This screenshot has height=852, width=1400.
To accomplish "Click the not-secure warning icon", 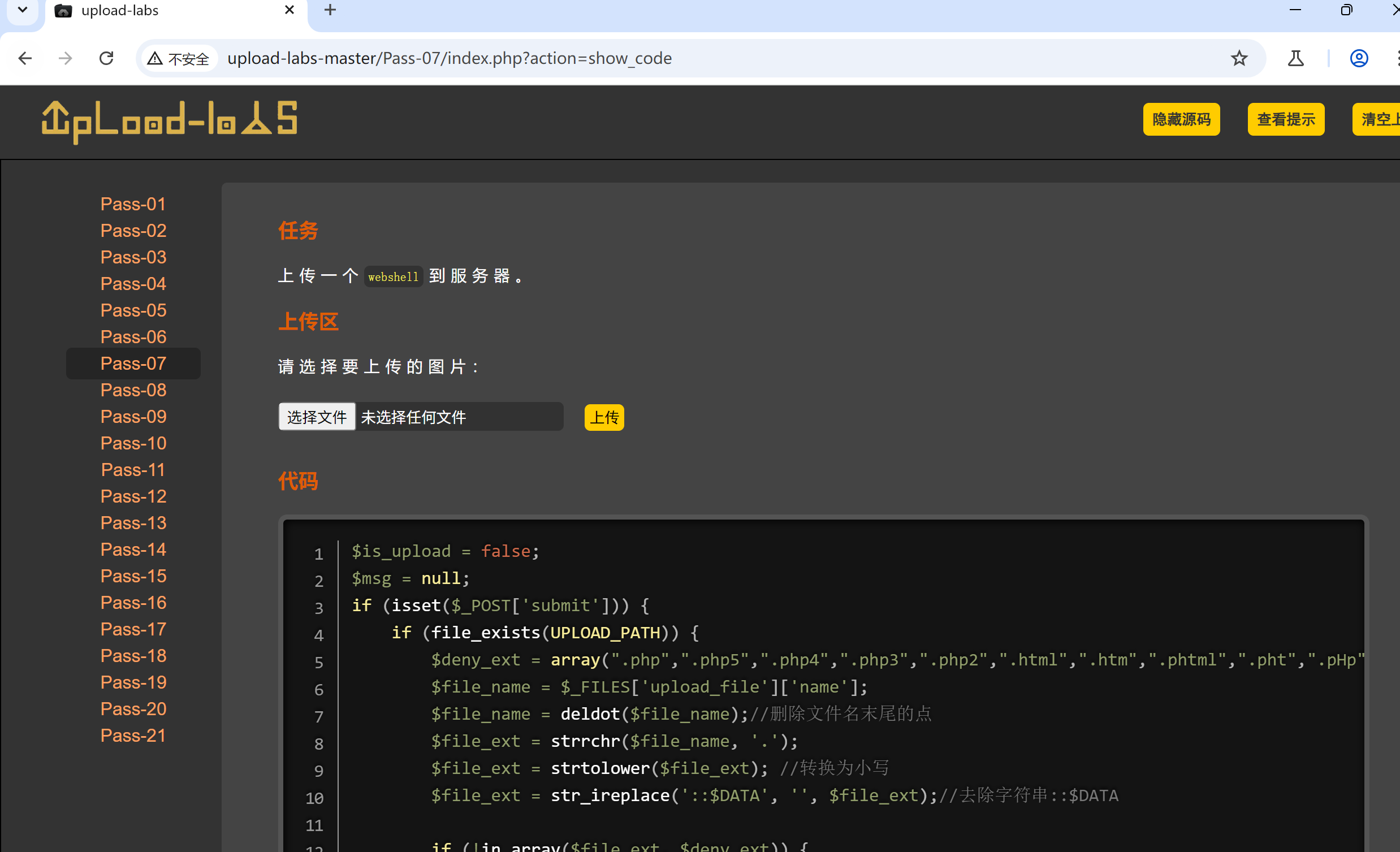I will tap(155, 58).
